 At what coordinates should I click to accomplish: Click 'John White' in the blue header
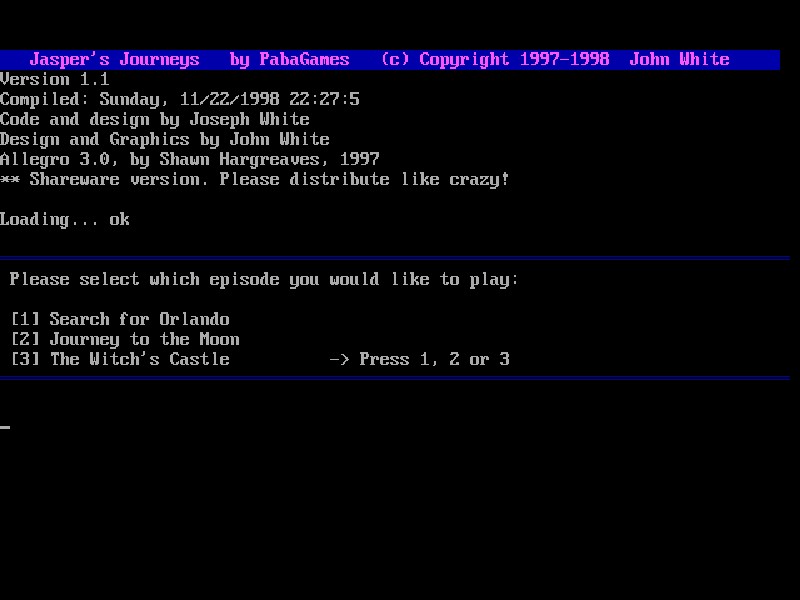click(679, 59)
